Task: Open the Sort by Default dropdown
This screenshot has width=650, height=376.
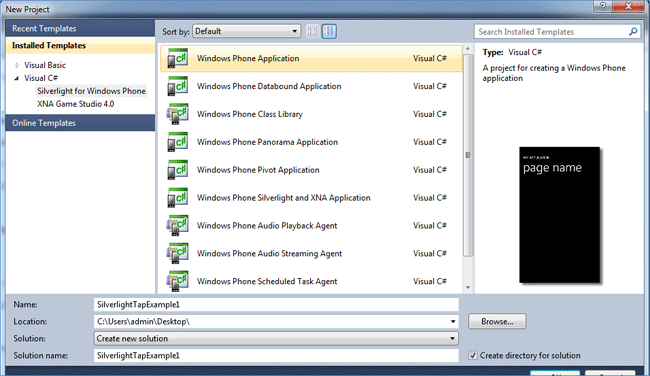Action: coord(247,31)
